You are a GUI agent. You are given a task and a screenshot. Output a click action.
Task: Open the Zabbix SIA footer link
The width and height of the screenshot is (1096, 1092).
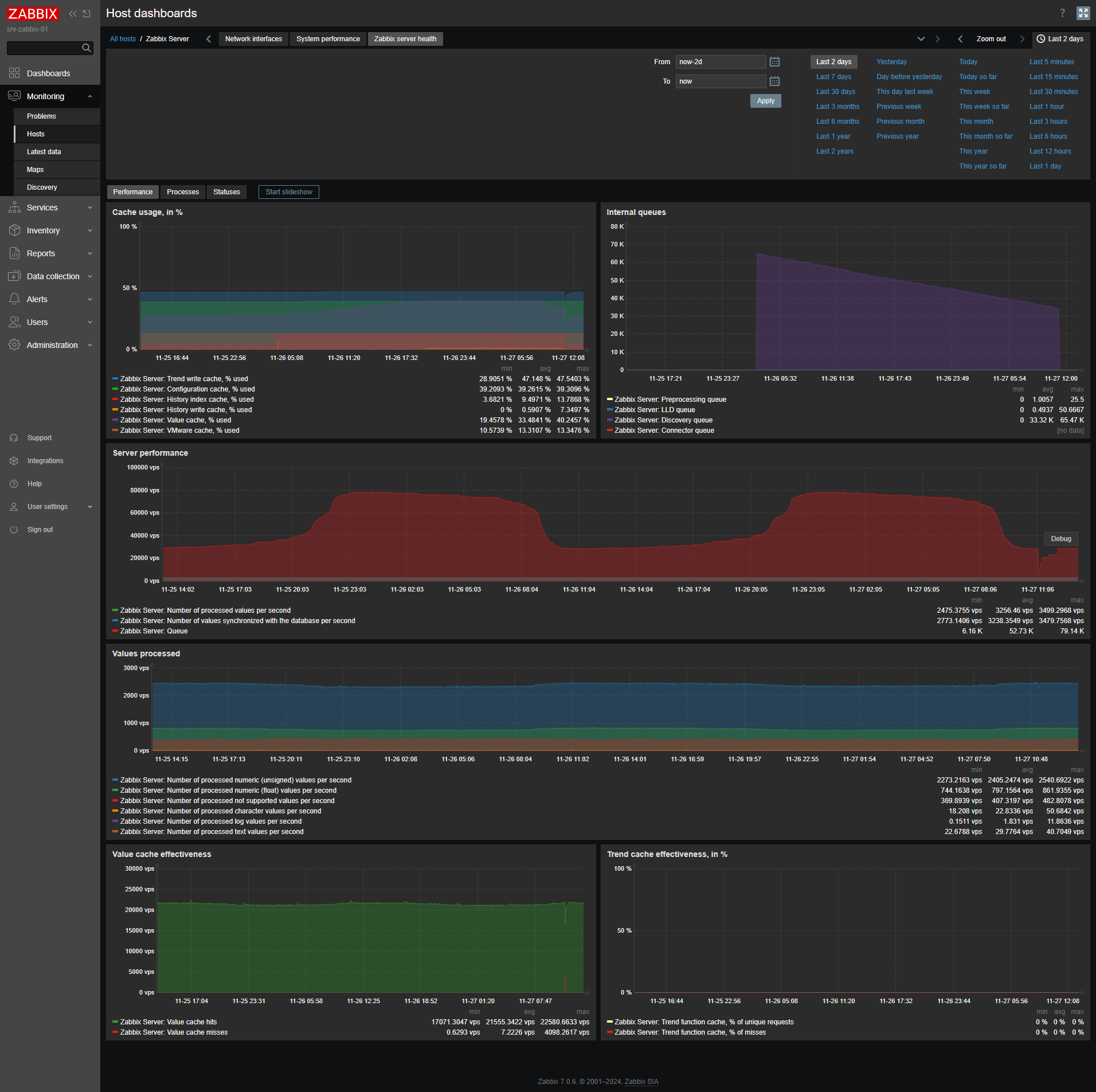click(641, 1082)
